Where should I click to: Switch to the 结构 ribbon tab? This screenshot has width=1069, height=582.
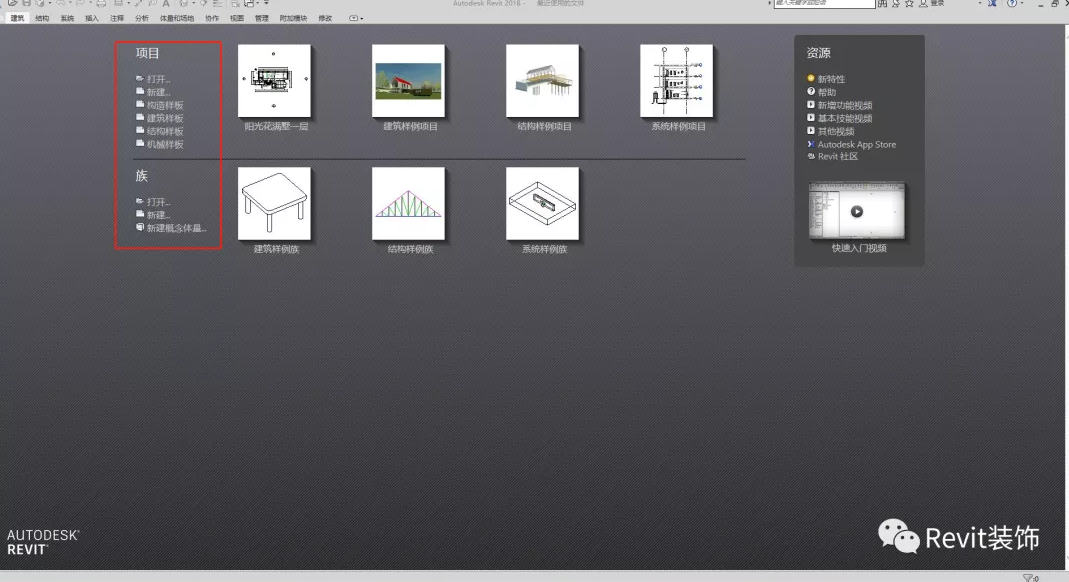(42, 18)
